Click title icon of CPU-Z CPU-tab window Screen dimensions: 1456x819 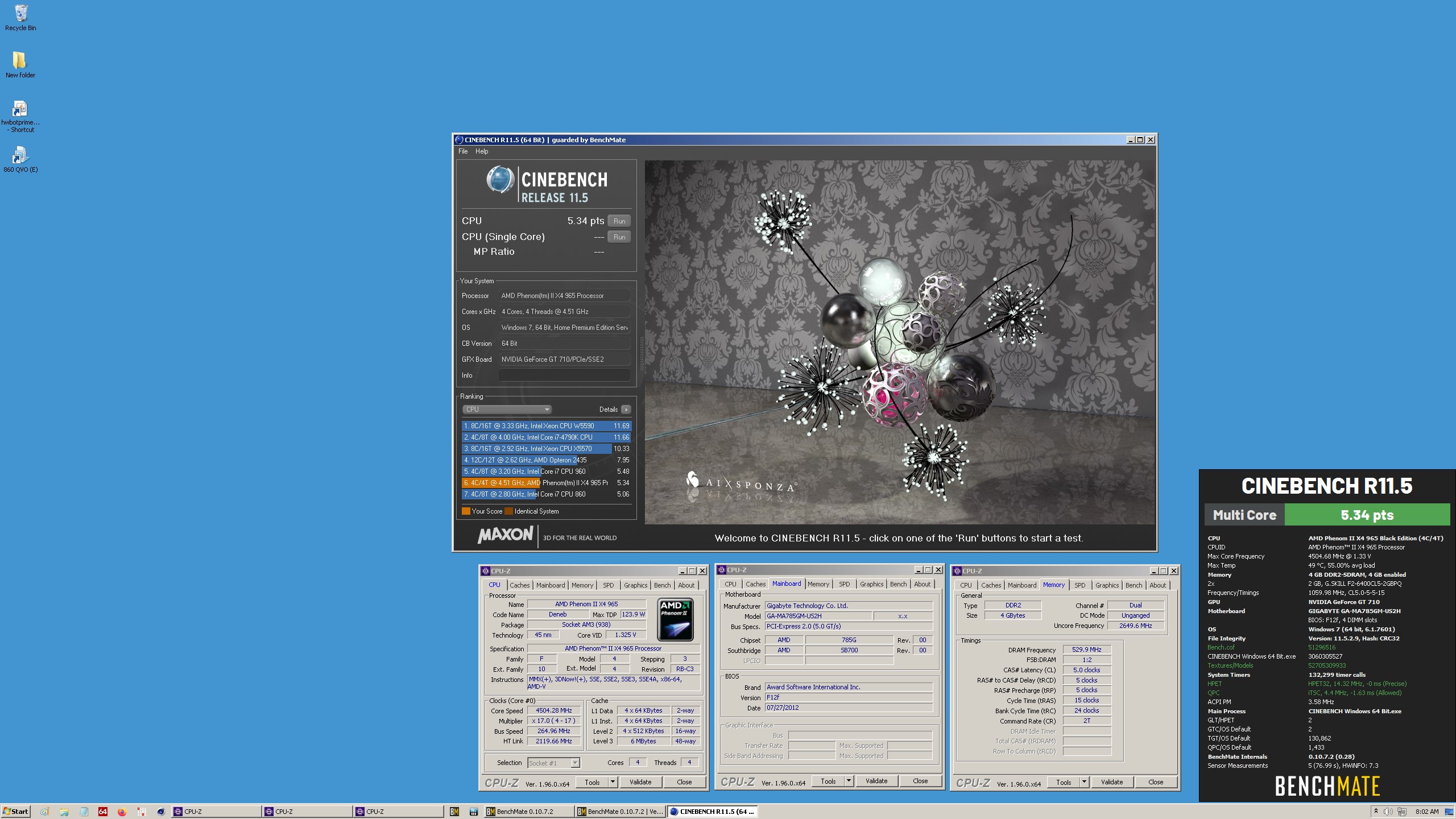coord(486,571)
